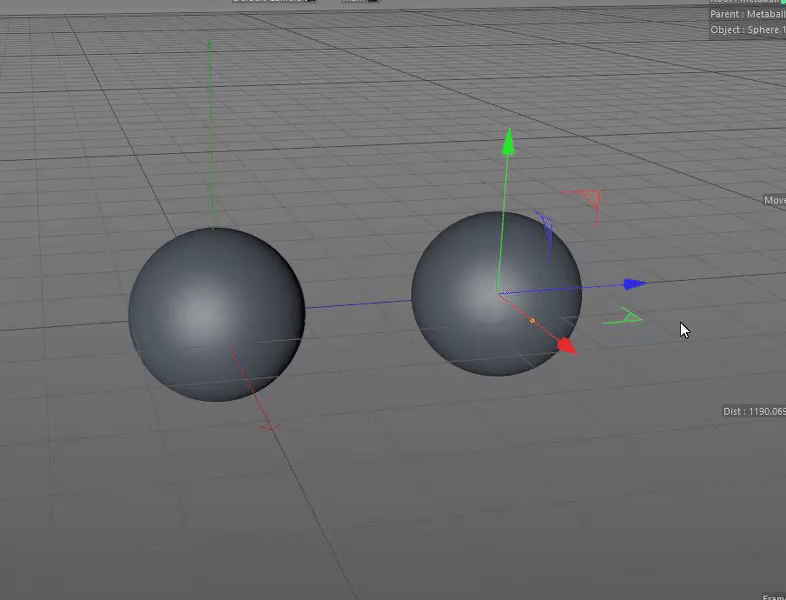The width and height of the screenshot is (786, 600).
Task: Click the Root label at top right
Action: [747, 2]
